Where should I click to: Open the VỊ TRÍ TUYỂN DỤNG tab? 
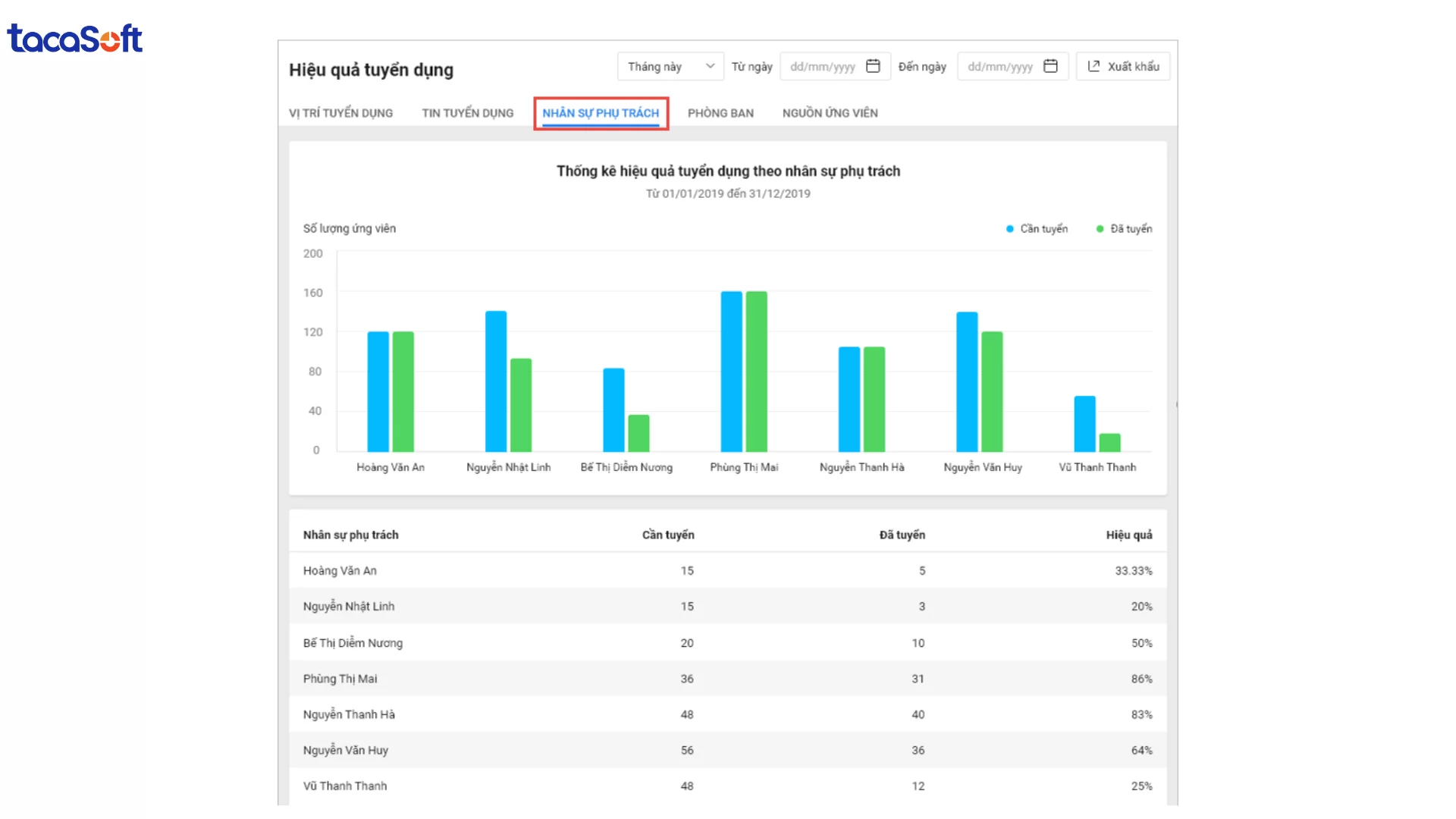(x=340, y=113)
